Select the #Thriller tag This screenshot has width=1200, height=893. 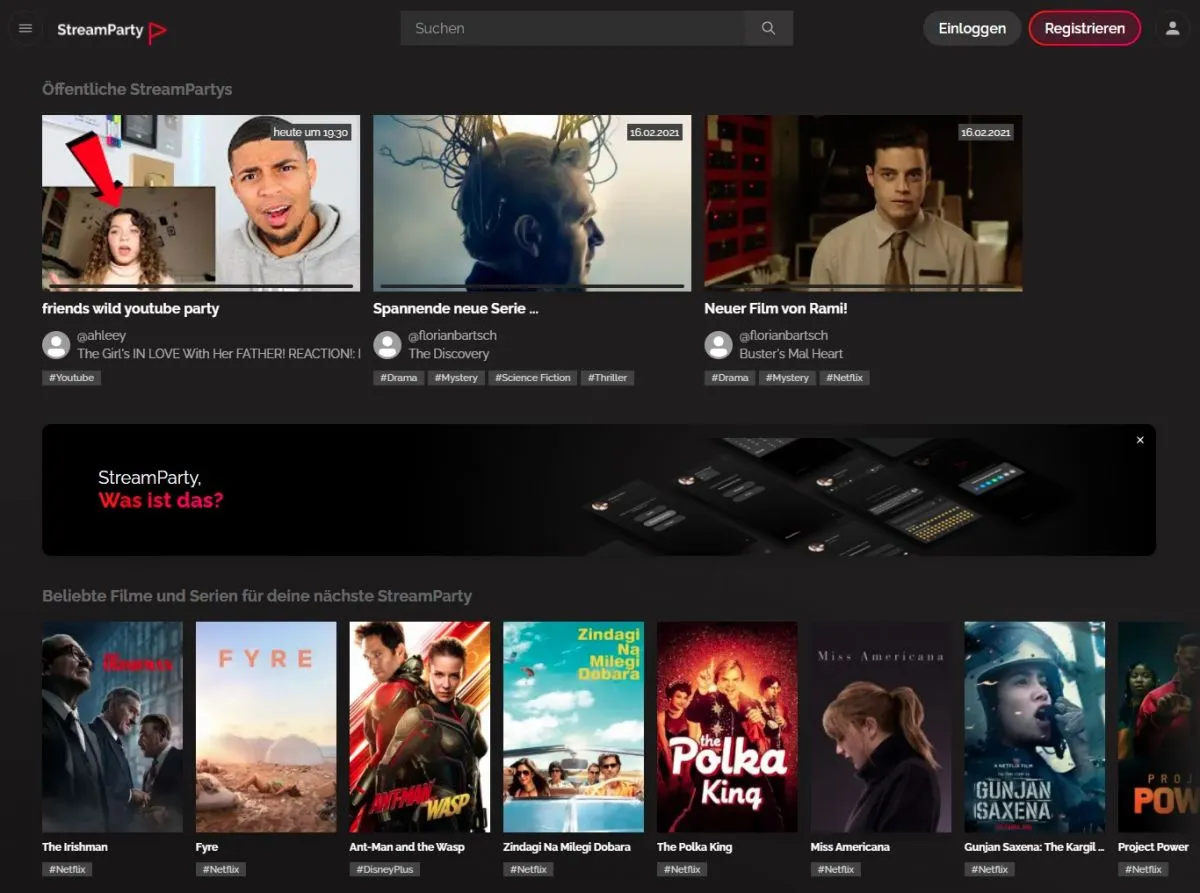tap(607, 378)
